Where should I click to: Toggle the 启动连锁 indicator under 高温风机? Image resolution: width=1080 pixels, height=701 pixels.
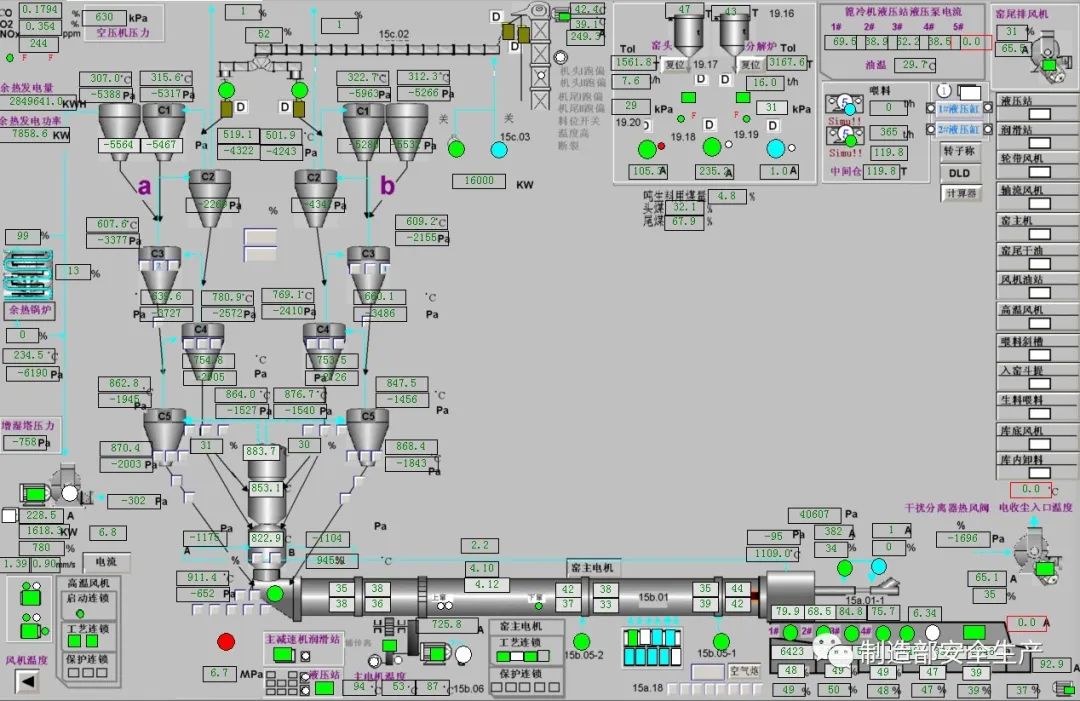tap(80, 614)
